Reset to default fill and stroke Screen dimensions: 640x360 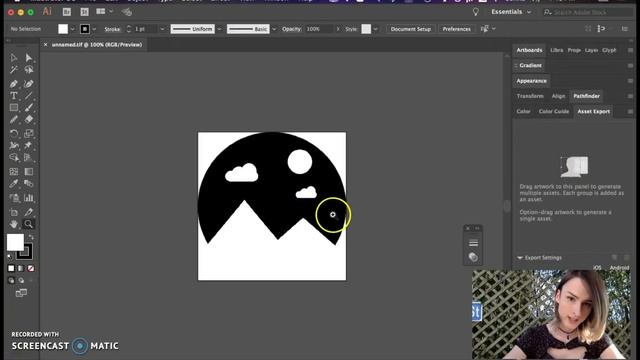point(10,256)
